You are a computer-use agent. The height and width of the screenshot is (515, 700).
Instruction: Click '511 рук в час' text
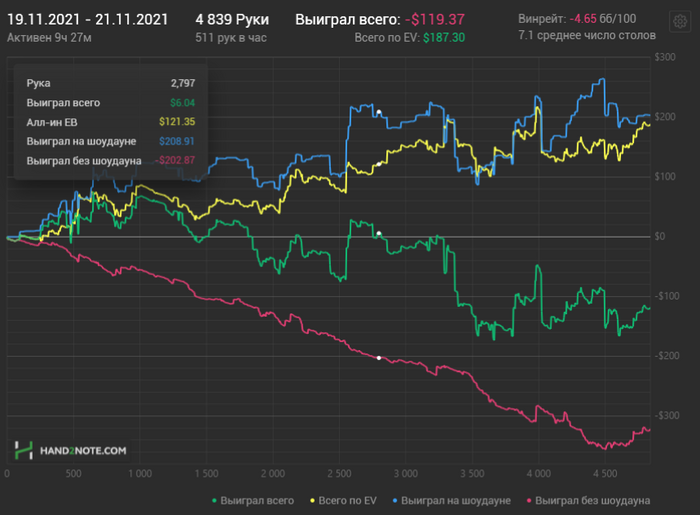point(231,37)
